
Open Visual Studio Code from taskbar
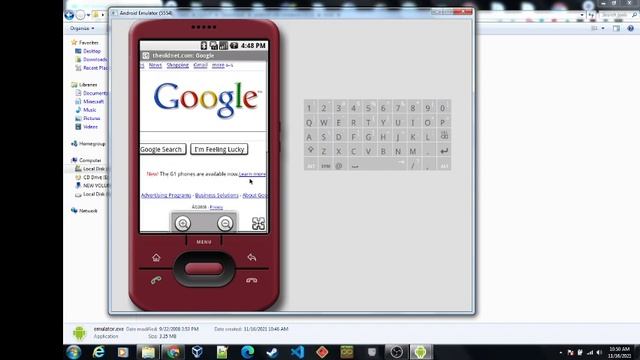point(298,352)
